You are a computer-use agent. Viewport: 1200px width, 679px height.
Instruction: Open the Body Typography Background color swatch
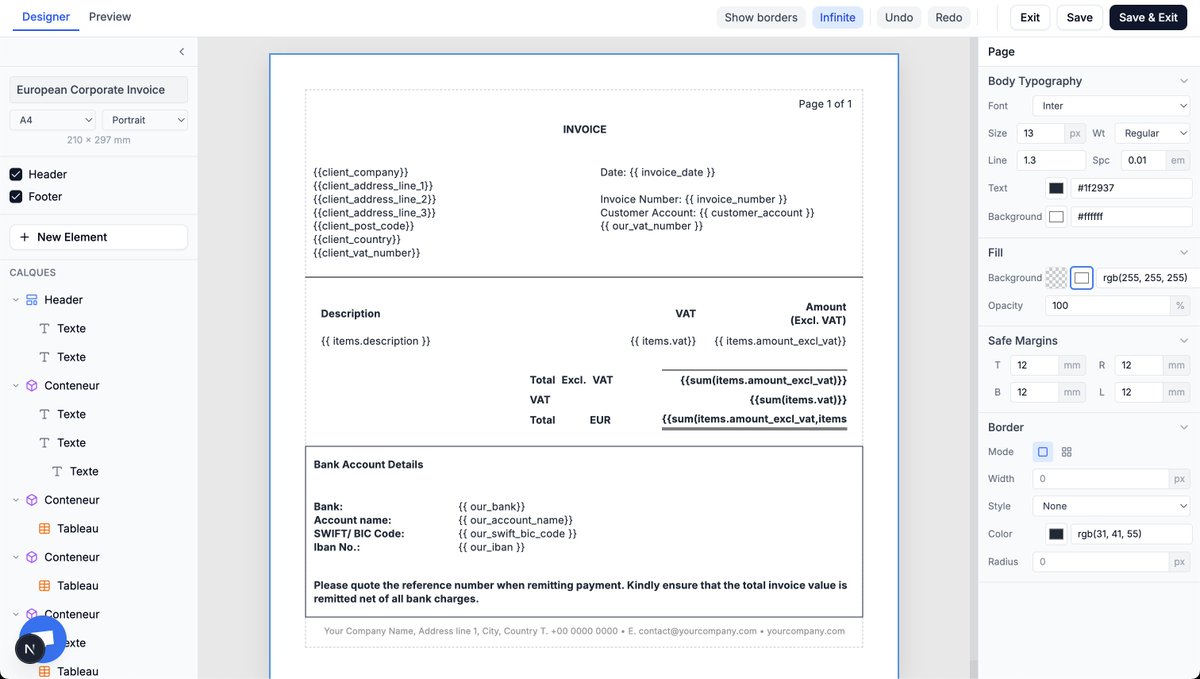click(1056, 217)
